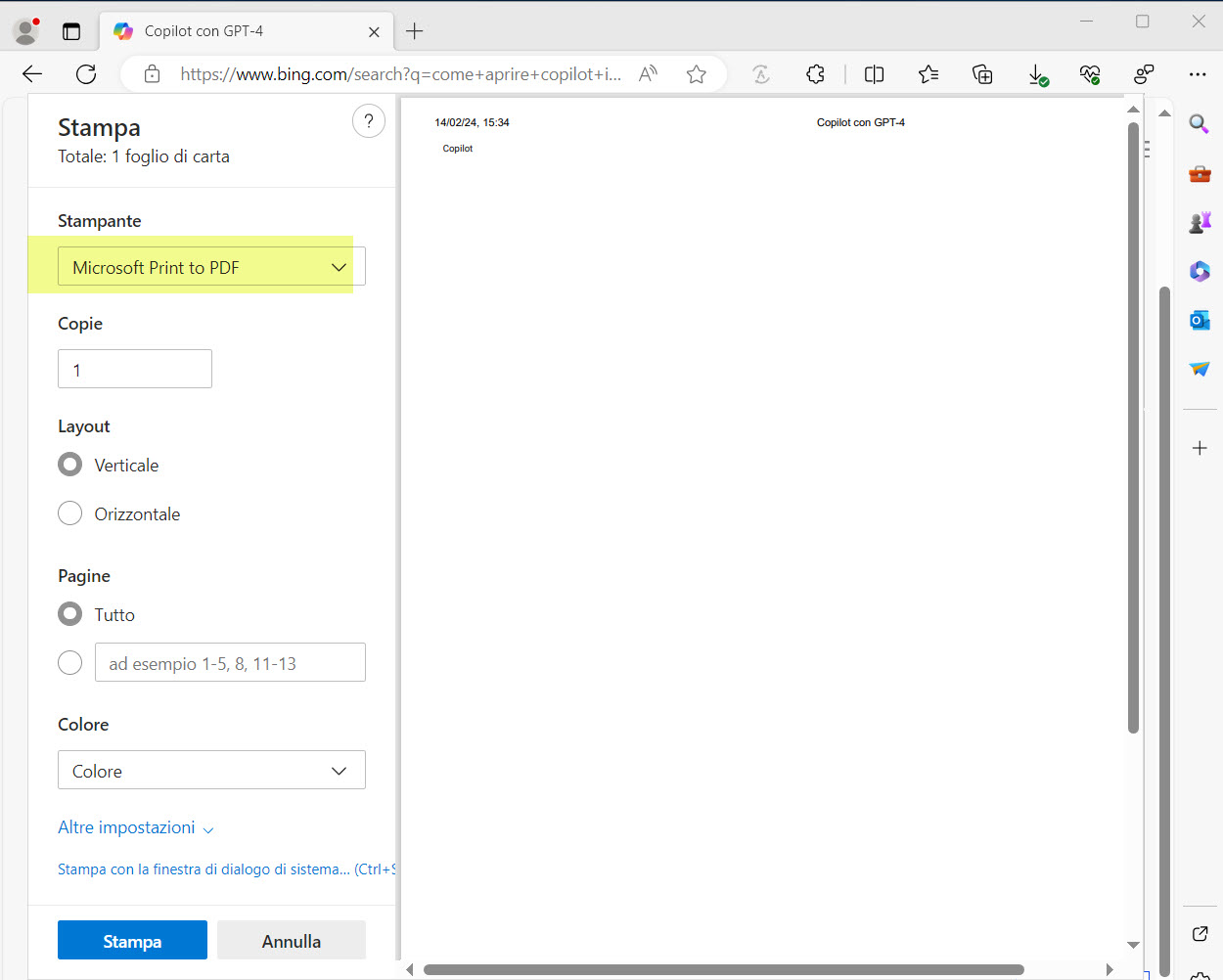
Task: Click the profile sharing icon in toolbar
Action: tap(1144, 74)
